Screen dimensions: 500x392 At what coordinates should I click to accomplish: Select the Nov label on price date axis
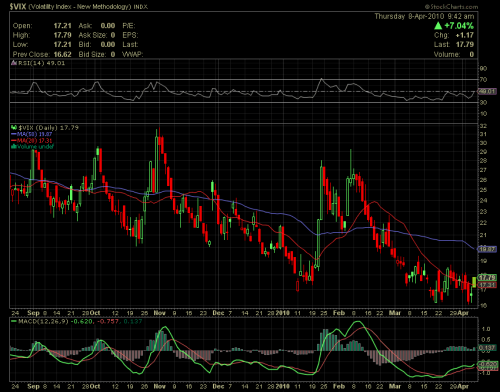tap(160, 313)
